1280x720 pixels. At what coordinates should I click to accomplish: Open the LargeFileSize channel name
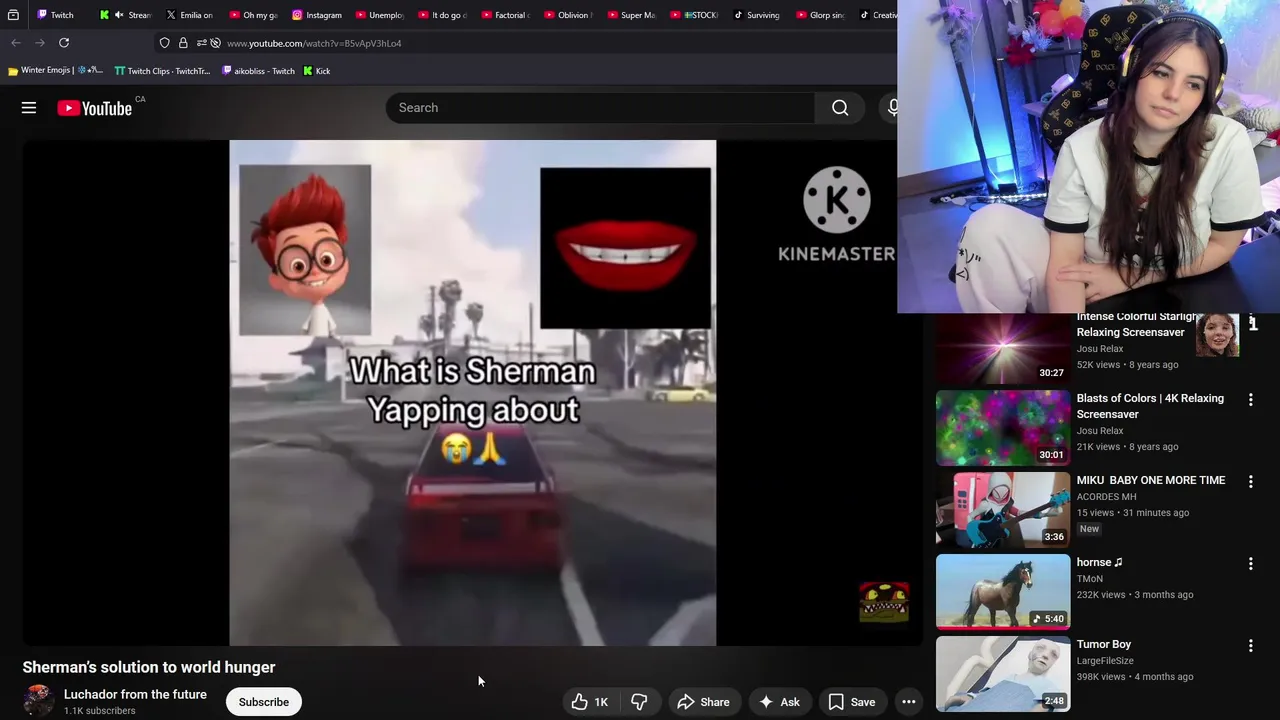point(1105,661)
